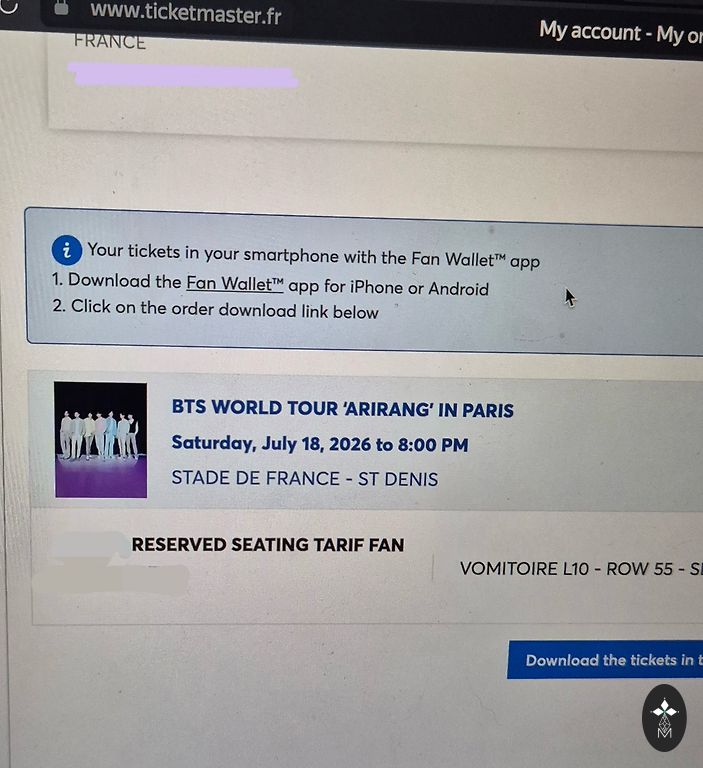The width and height of the screenshot is (703, 768).
Task: Click Download the tickets button
Action: 605,660
